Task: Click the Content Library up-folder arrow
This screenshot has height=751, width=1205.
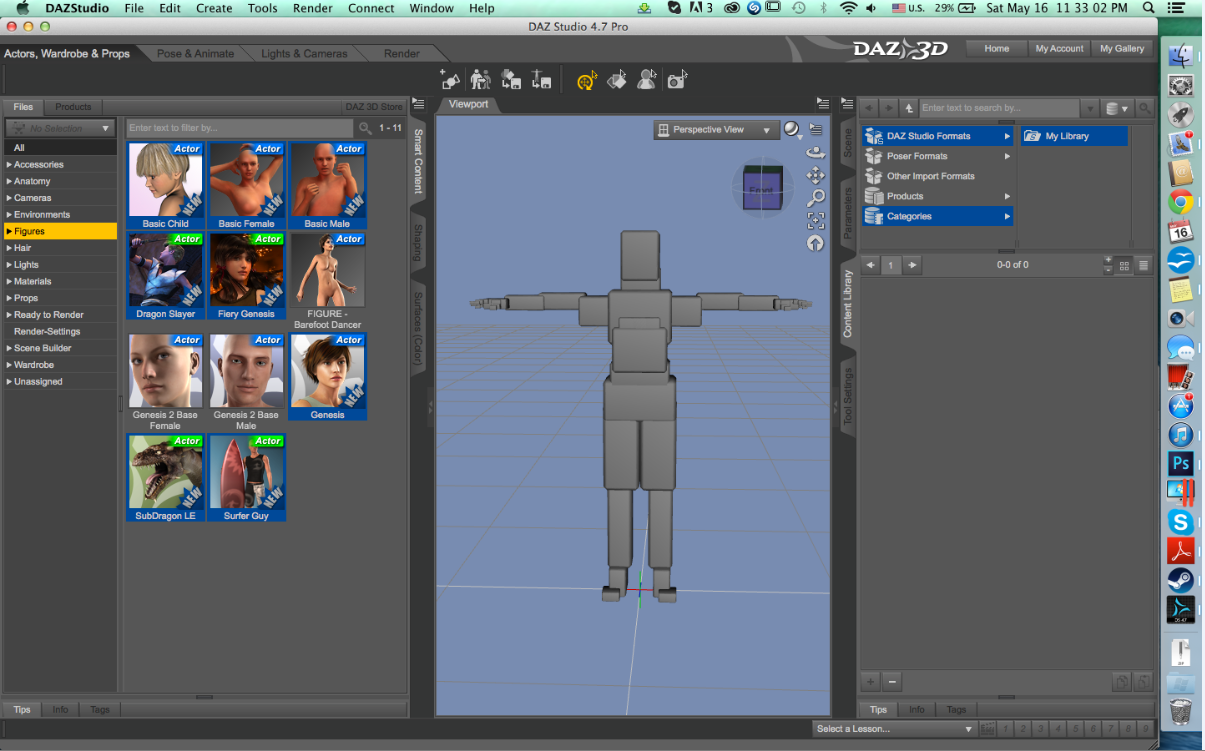Action: tap(908, 108)
